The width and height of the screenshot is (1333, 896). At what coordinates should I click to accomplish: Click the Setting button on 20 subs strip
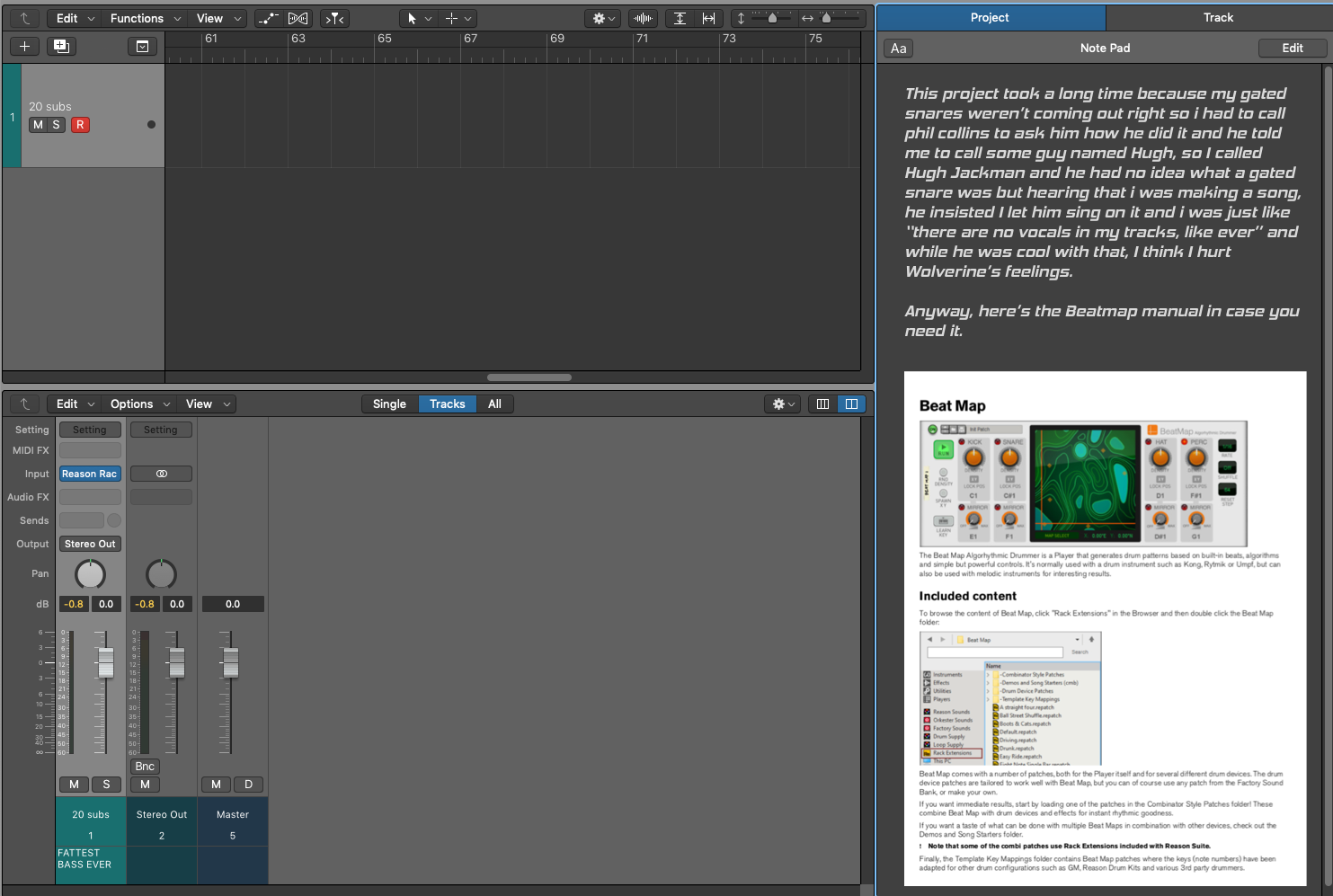coord(90,430)
